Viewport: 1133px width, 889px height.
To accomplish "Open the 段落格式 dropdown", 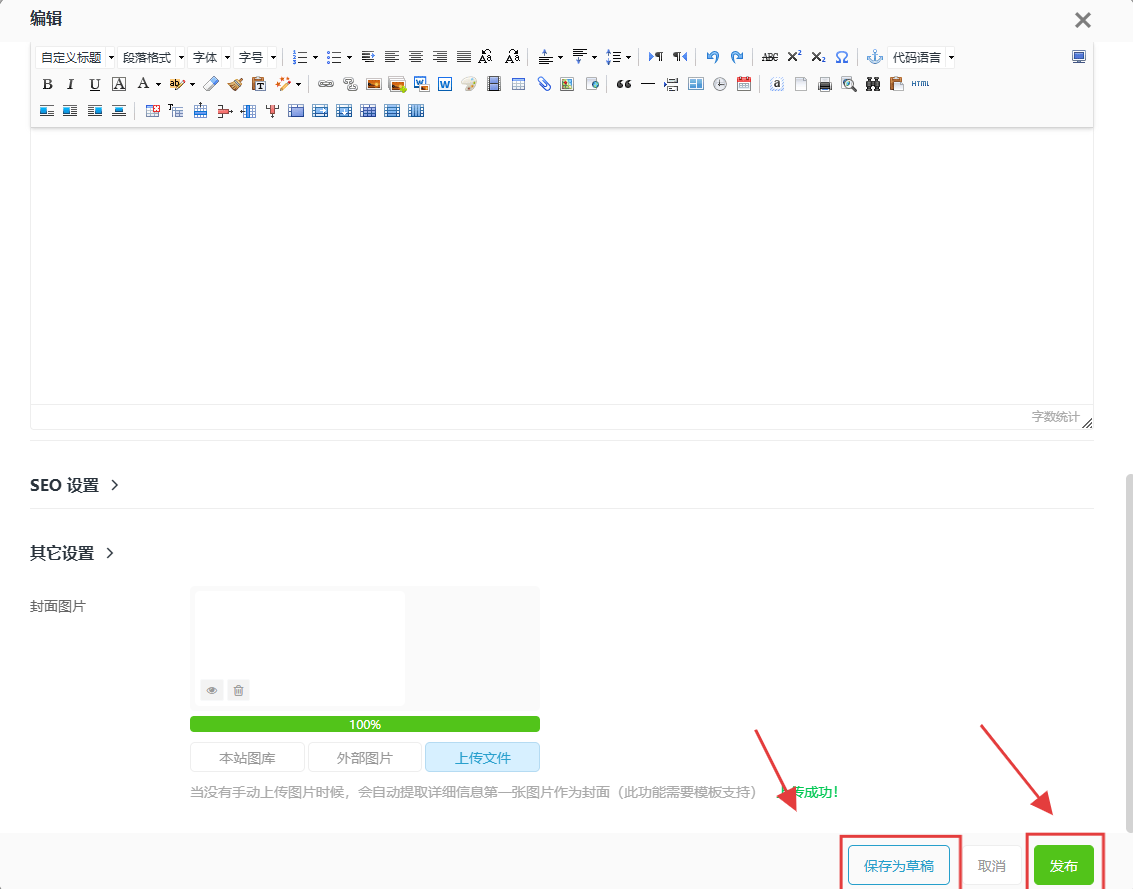I will point(153,58).
